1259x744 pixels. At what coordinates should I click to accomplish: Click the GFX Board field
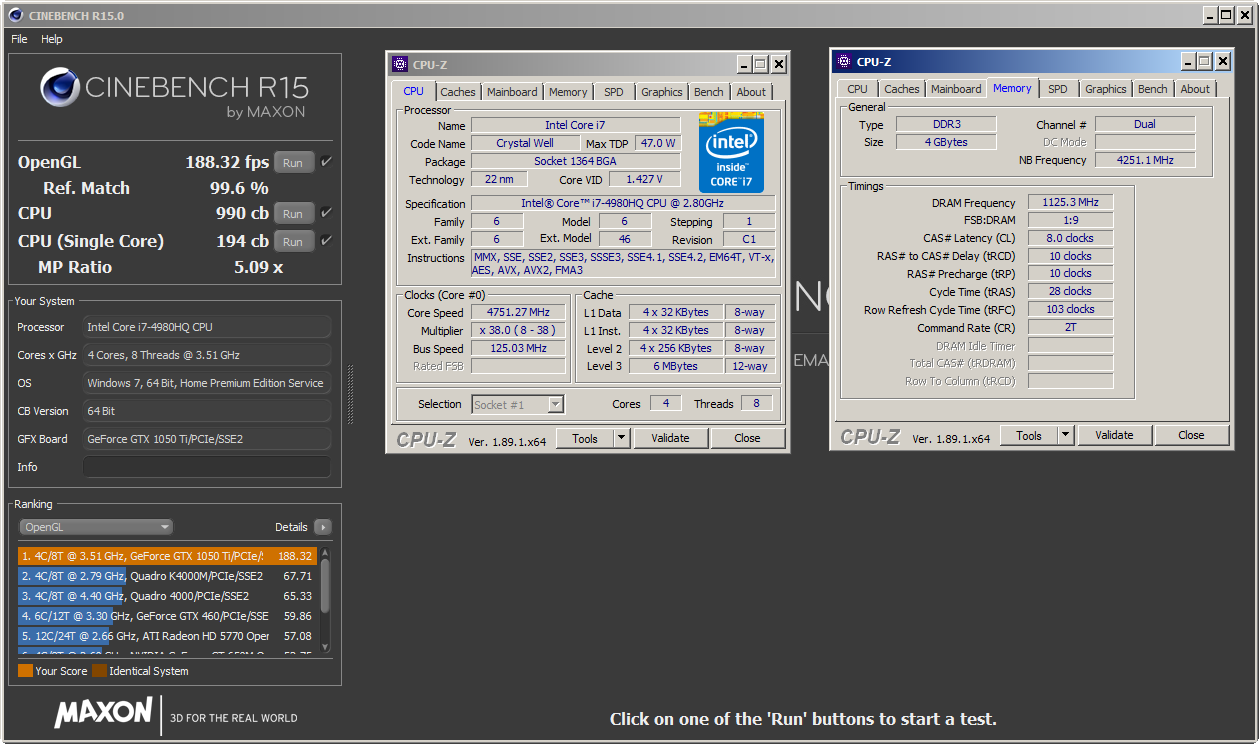(x=206, y=439)
